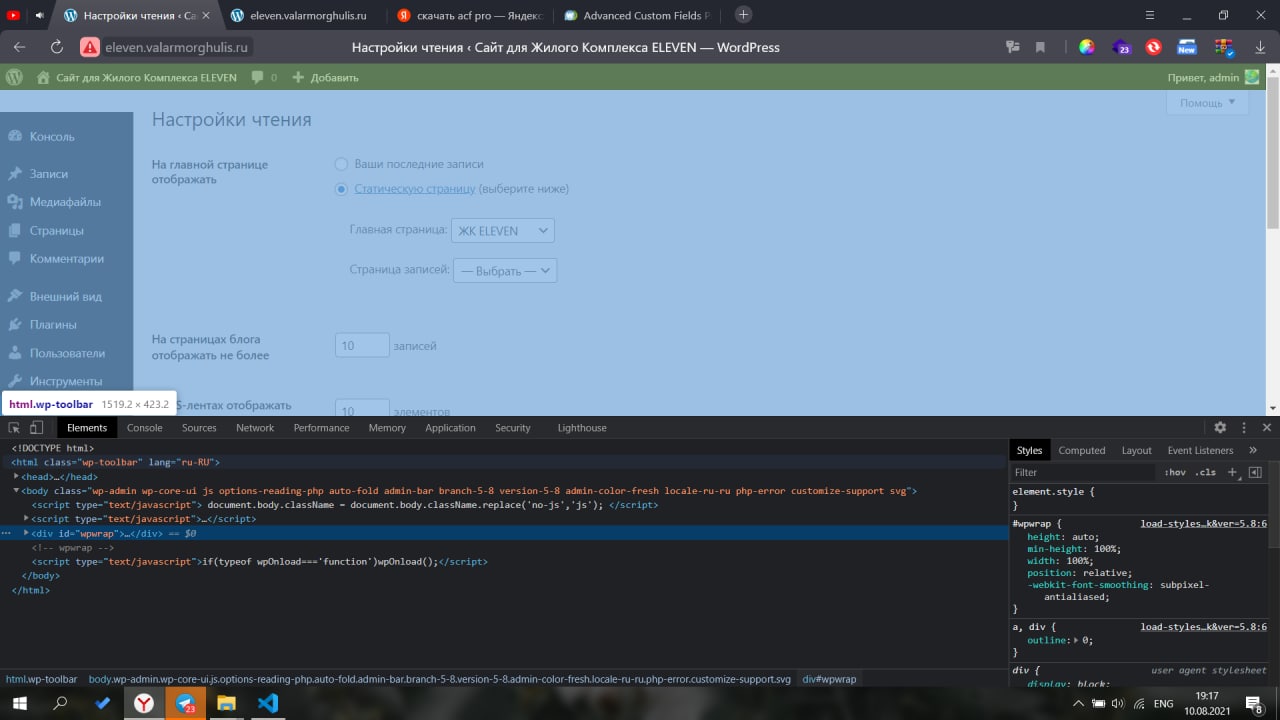Click the muted audio tab icon
This screenshot has height=720, width=1280.
[x=40, y=15]
